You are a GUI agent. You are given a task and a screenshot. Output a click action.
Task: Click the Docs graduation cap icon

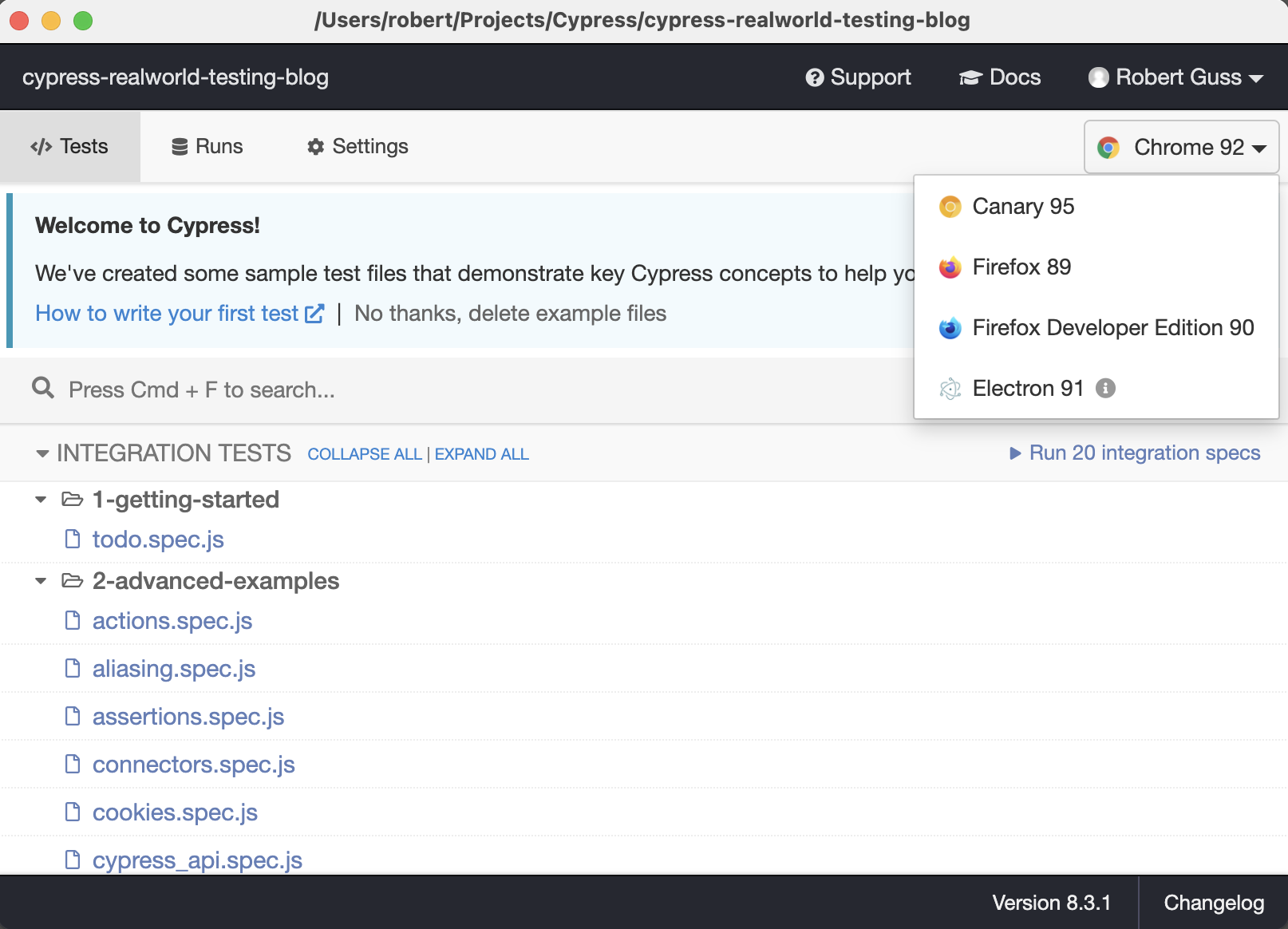970,77
